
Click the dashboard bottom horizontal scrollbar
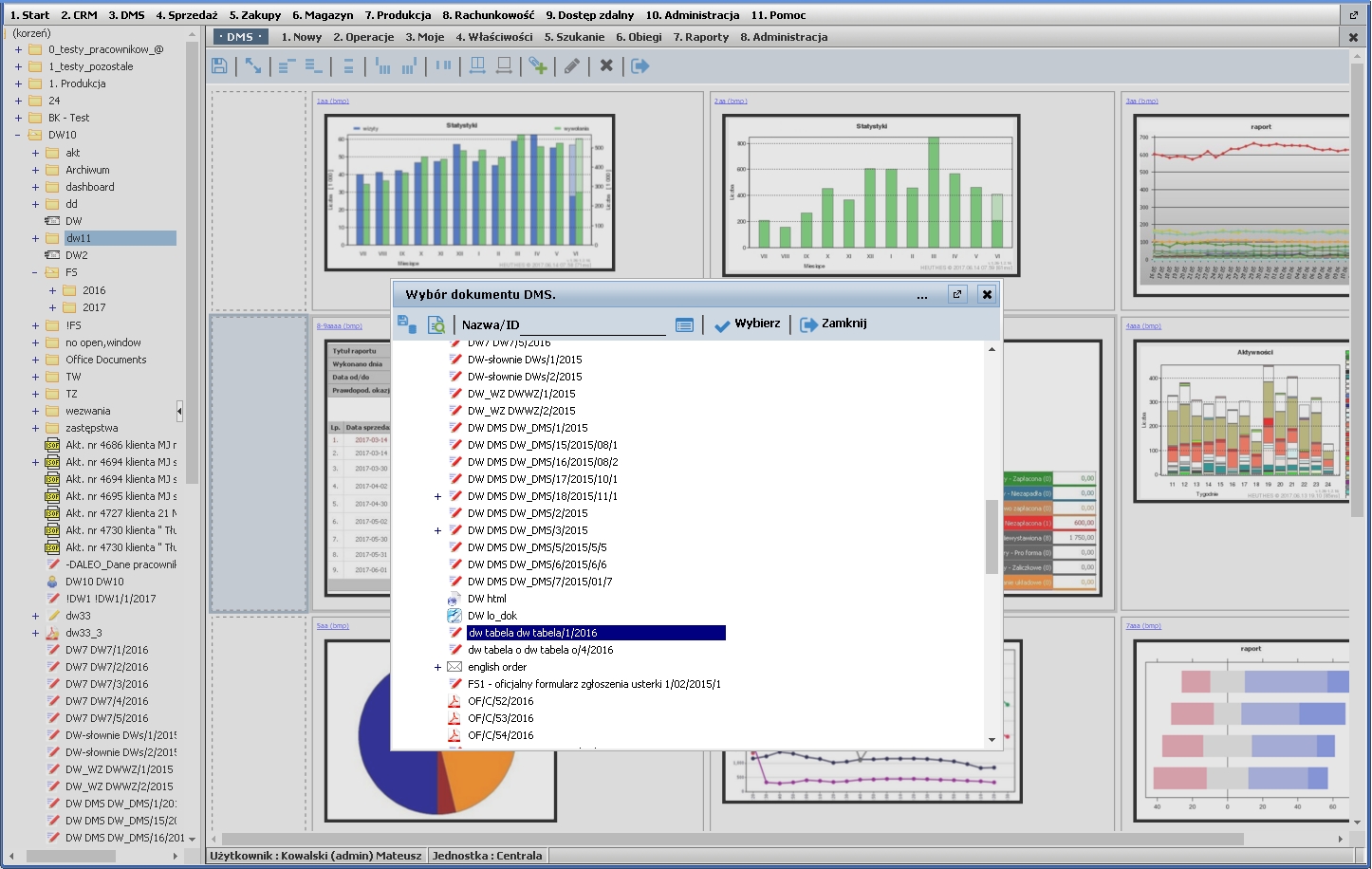[732, 839]
